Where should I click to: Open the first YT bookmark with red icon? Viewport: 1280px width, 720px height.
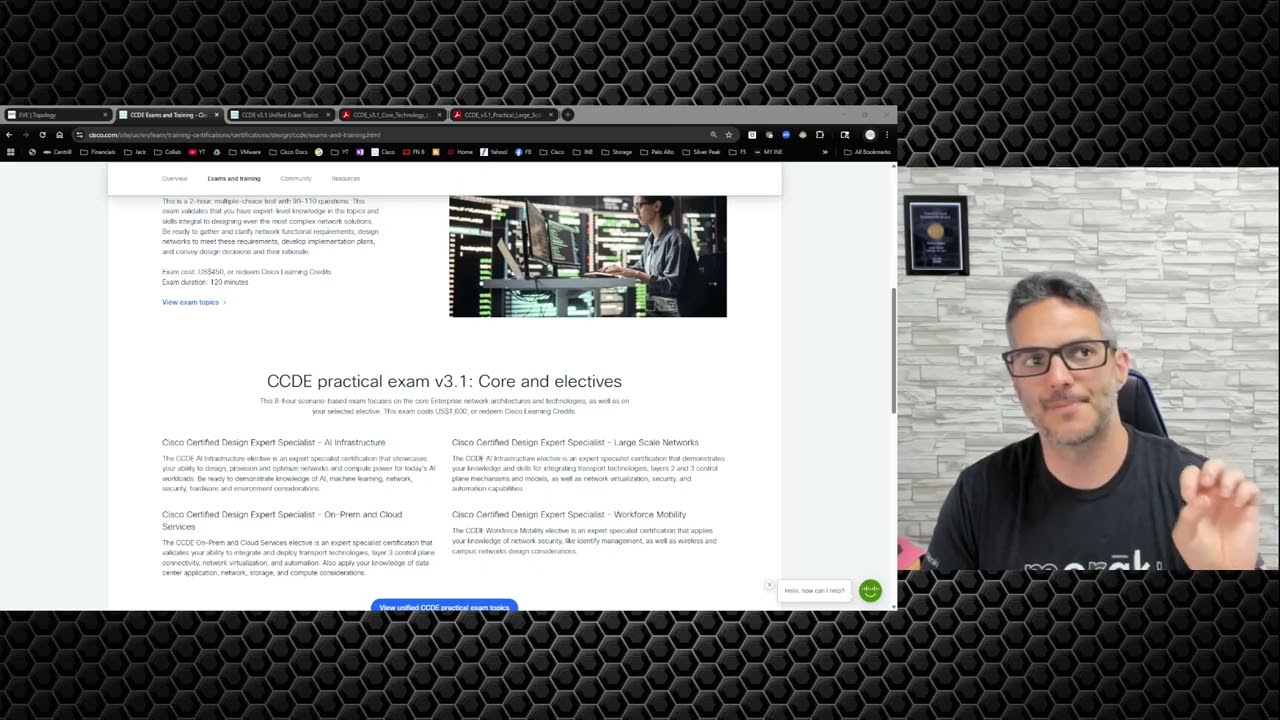(197, 152)
